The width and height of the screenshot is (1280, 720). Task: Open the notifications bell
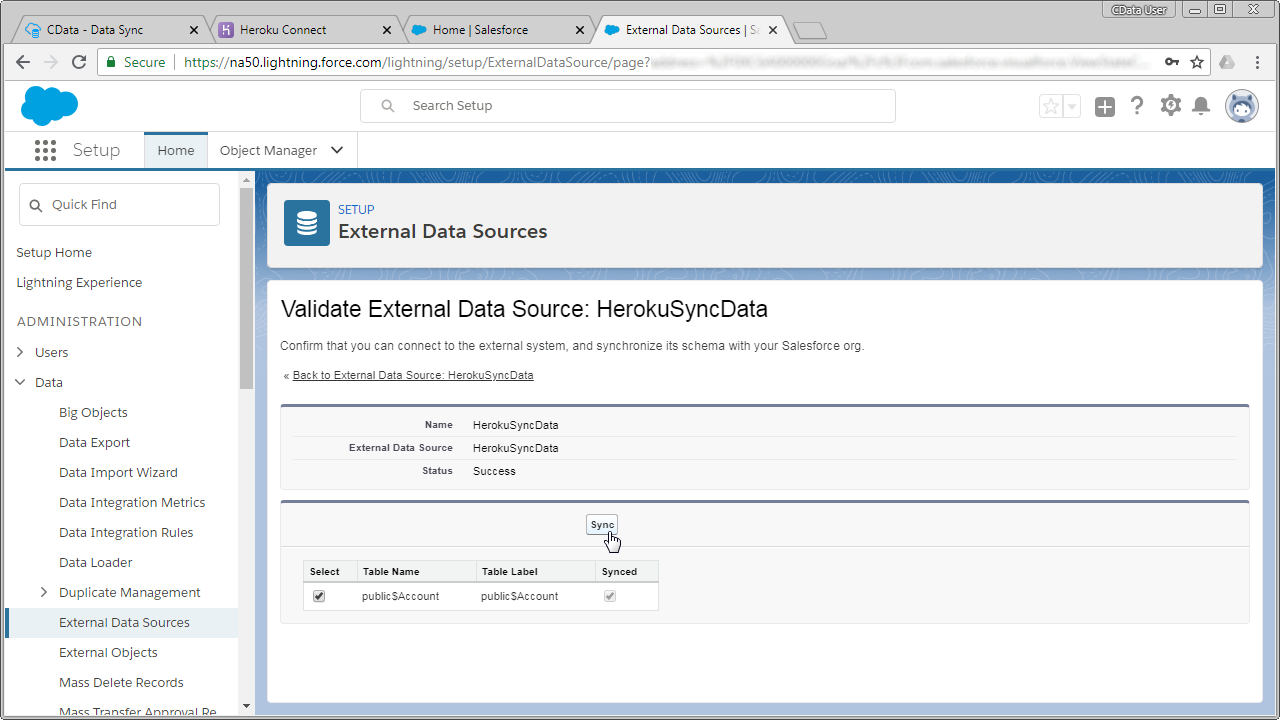(1201, 106)
